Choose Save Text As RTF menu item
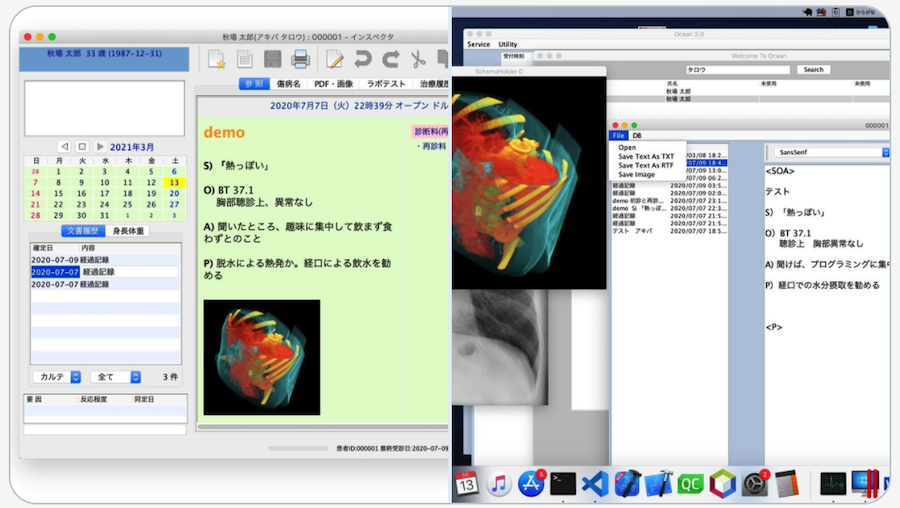 (x=645, y=165)
